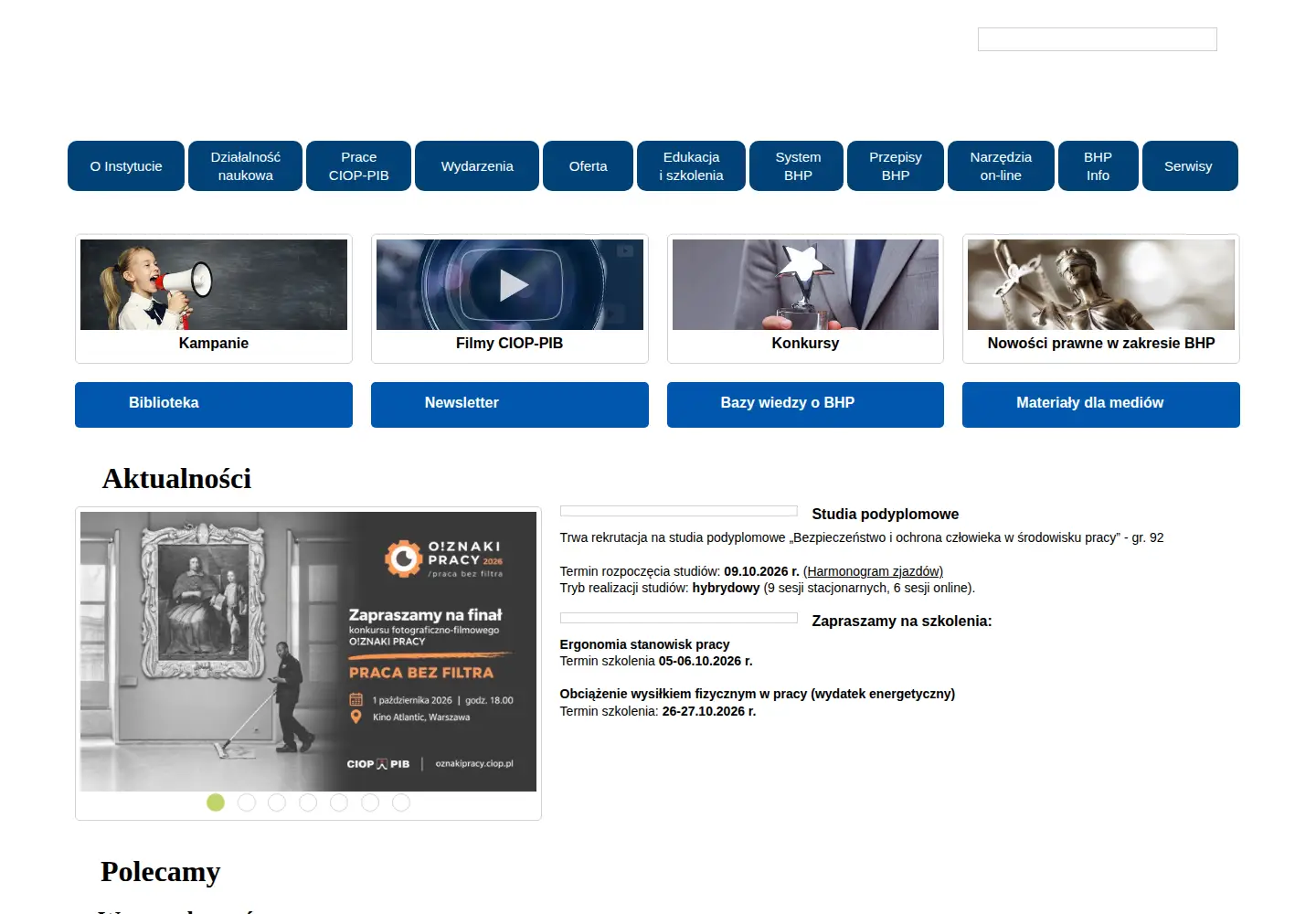The width and height of the screenshot is (1316, 914).
Task: Click Zapraszamy na szkolenia heading
Action: click(x=901, y=622)
